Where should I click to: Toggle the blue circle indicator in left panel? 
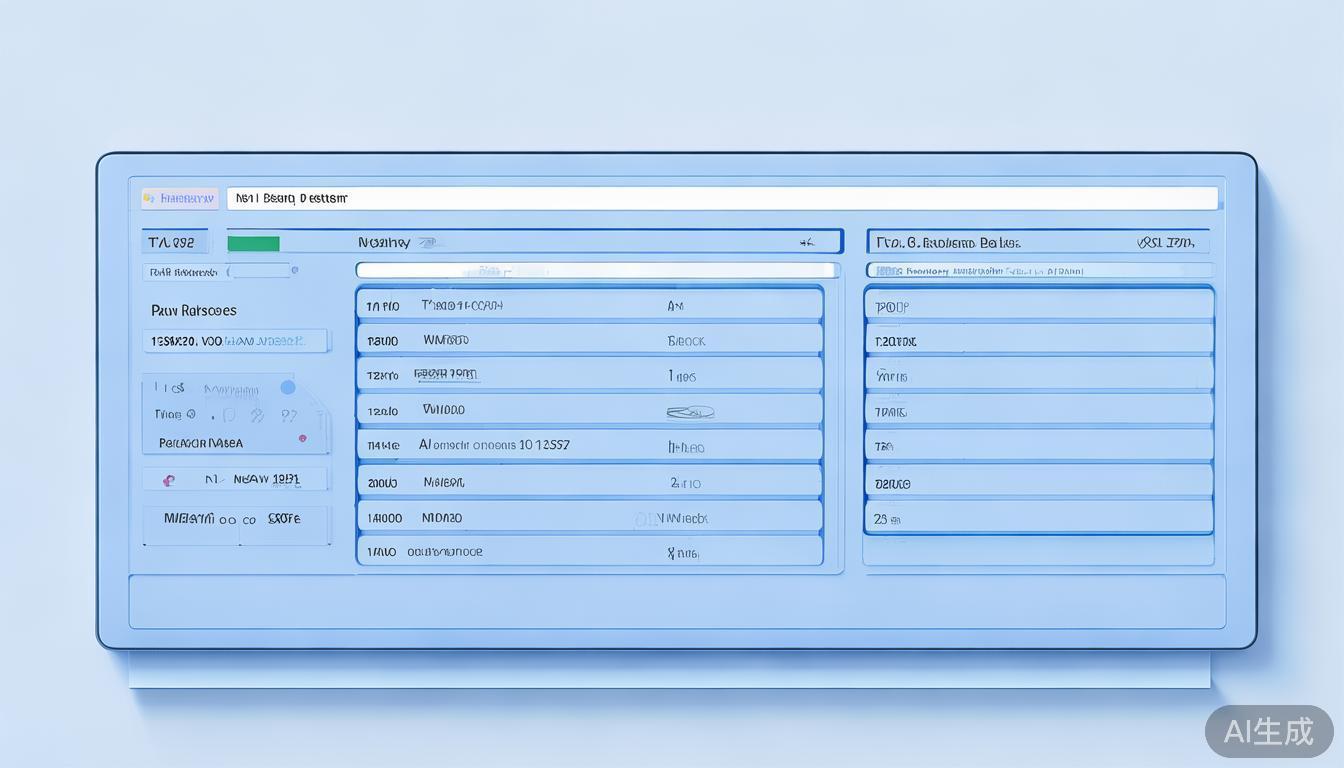point(288,387)
